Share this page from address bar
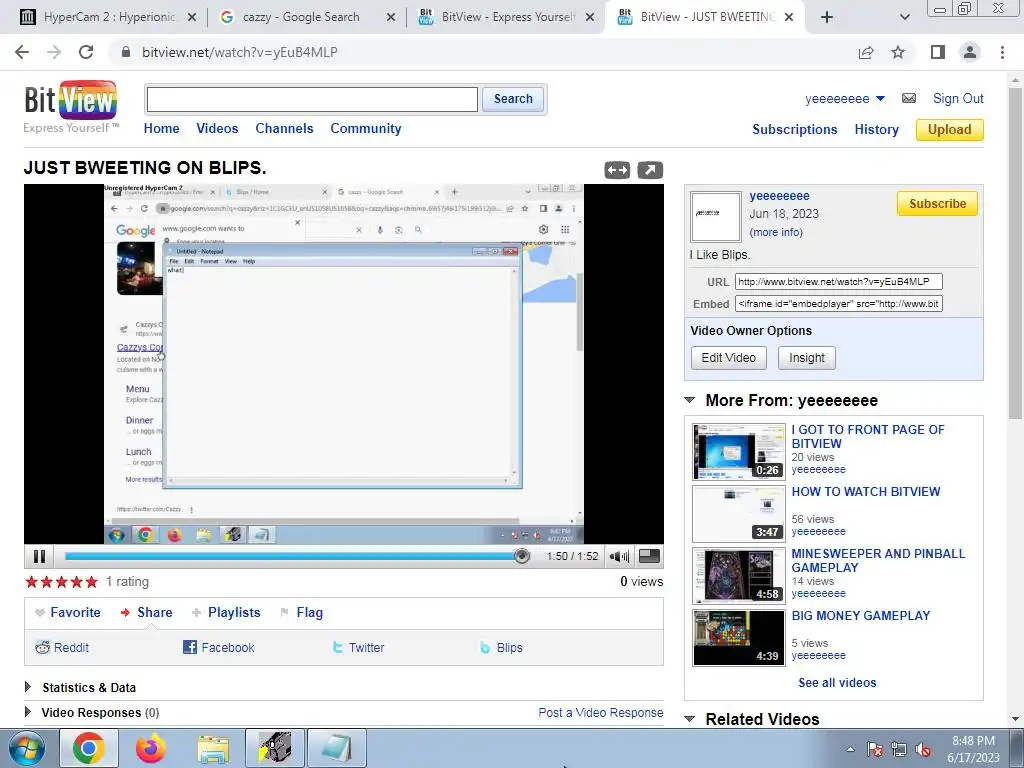Viewport: 1024px width, 768px height. [866, 52]
